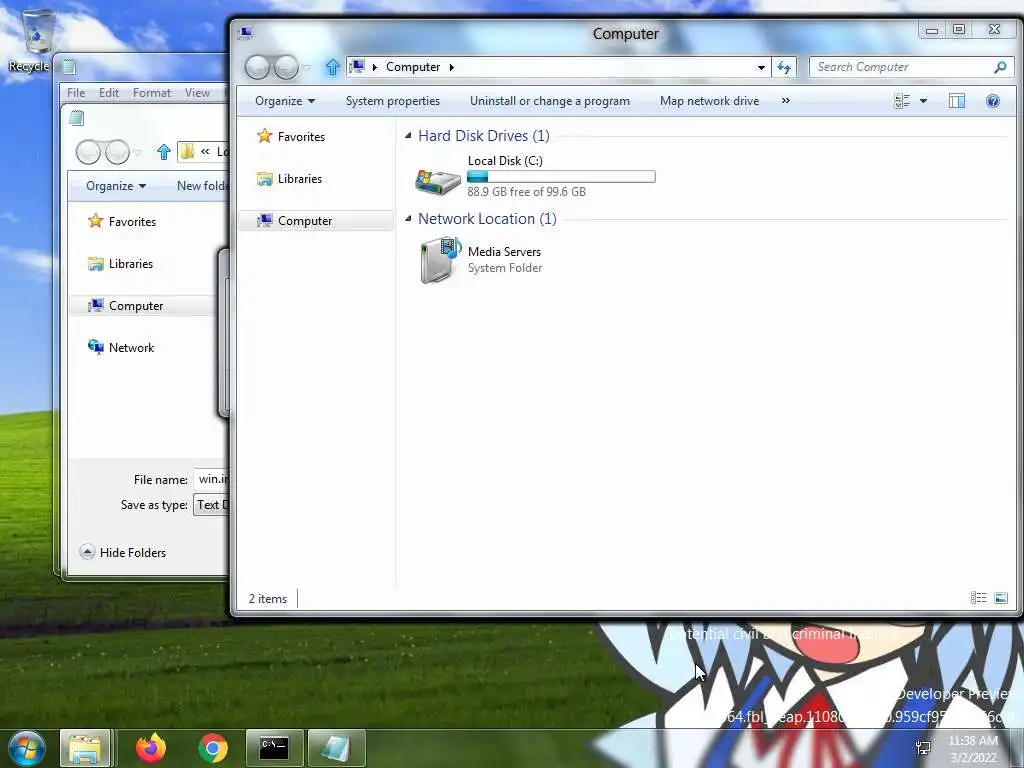Screen dimensions: 1024x768
Task: Choose Map network drive
Action: point(709,101)
